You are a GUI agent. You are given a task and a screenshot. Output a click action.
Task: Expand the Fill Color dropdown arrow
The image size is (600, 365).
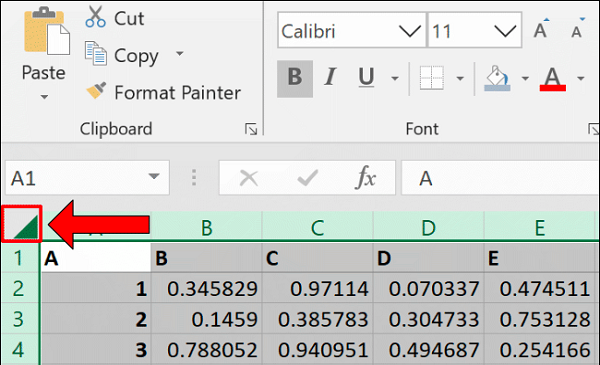(525, 78)
